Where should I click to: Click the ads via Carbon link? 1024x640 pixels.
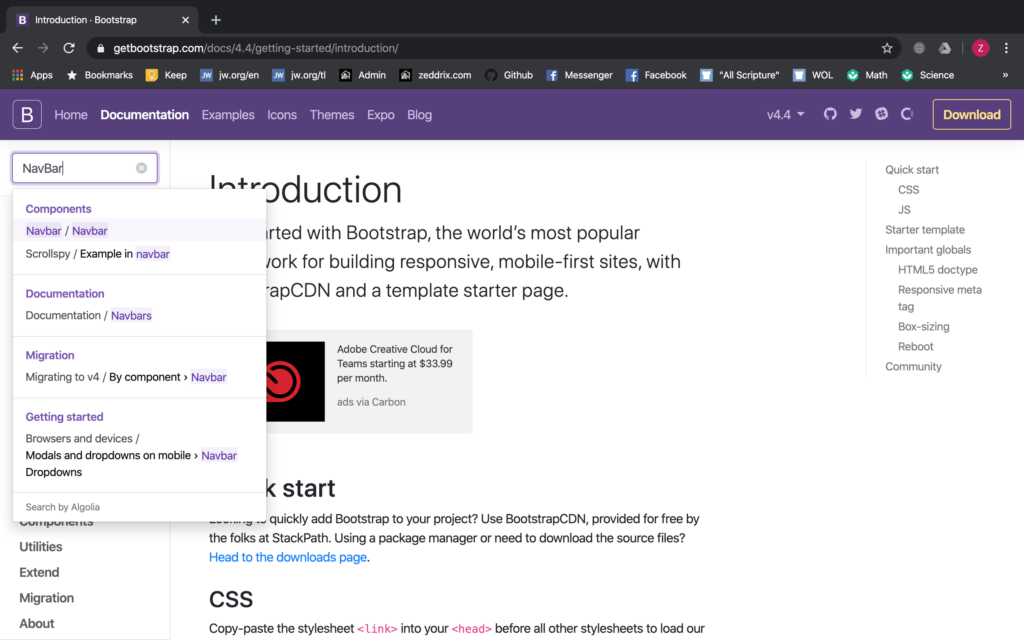(371, 402)
